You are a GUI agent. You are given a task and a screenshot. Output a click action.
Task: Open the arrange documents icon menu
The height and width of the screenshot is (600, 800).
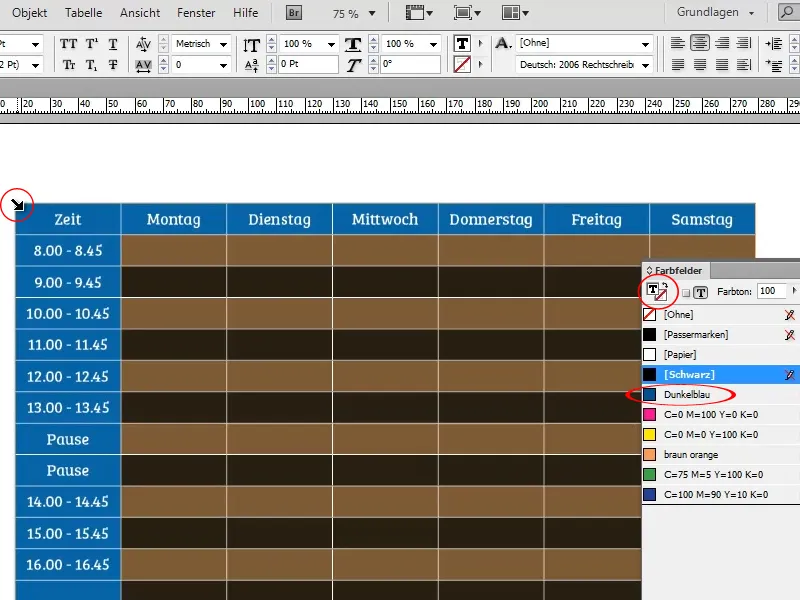point(515,13)
